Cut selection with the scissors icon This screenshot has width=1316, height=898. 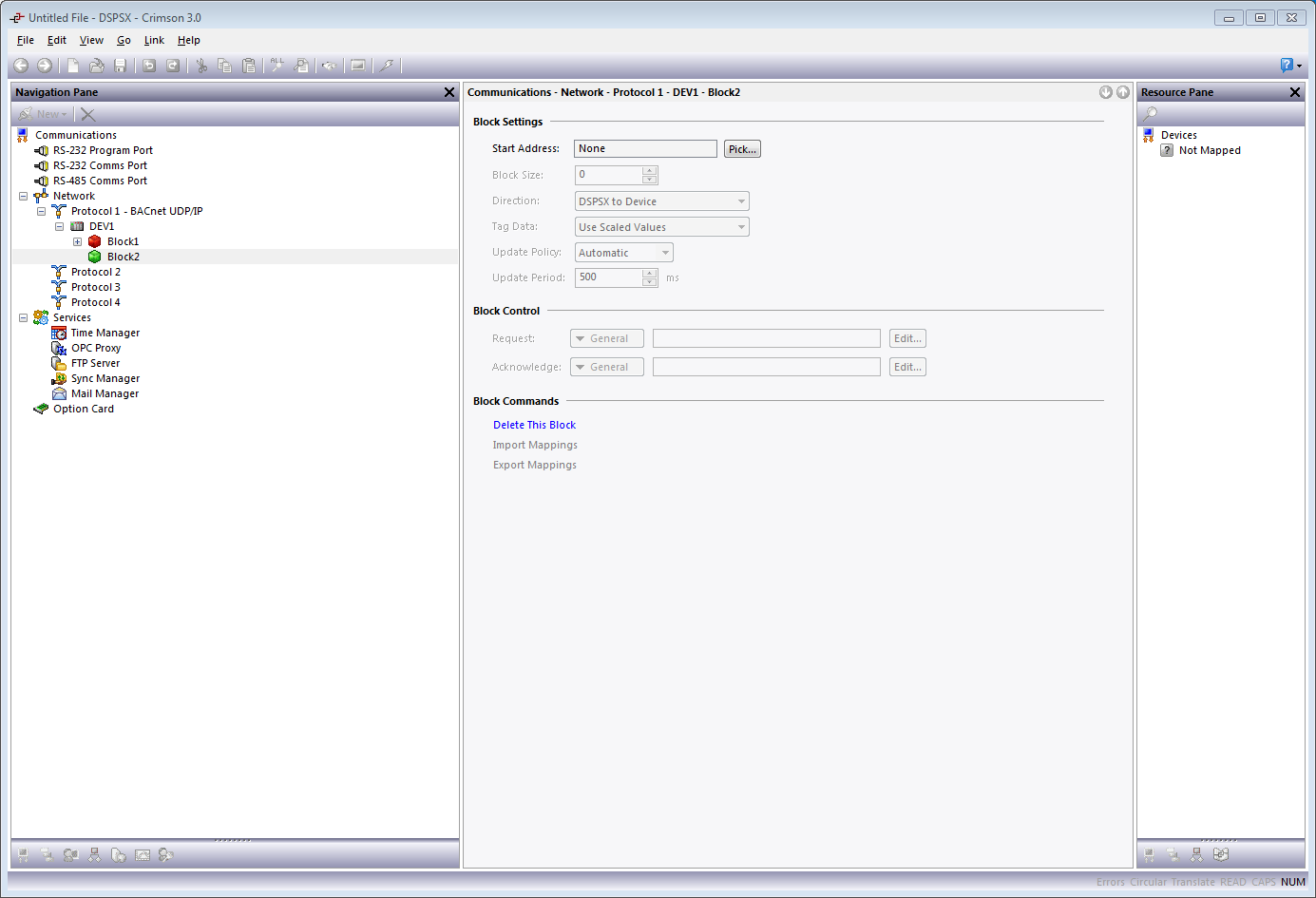(201, 66)
